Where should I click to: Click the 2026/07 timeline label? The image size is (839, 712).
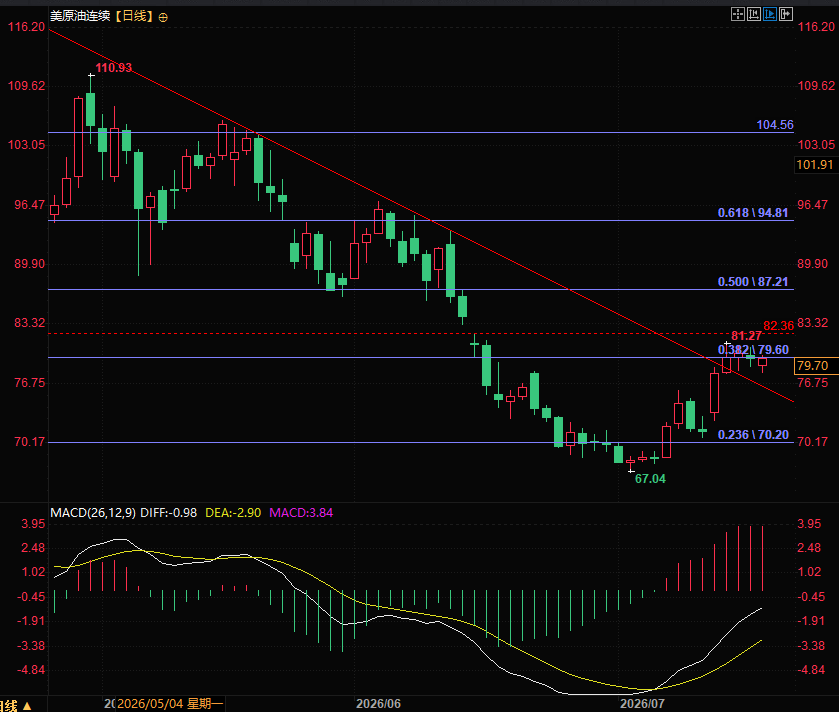coord(642,703)
